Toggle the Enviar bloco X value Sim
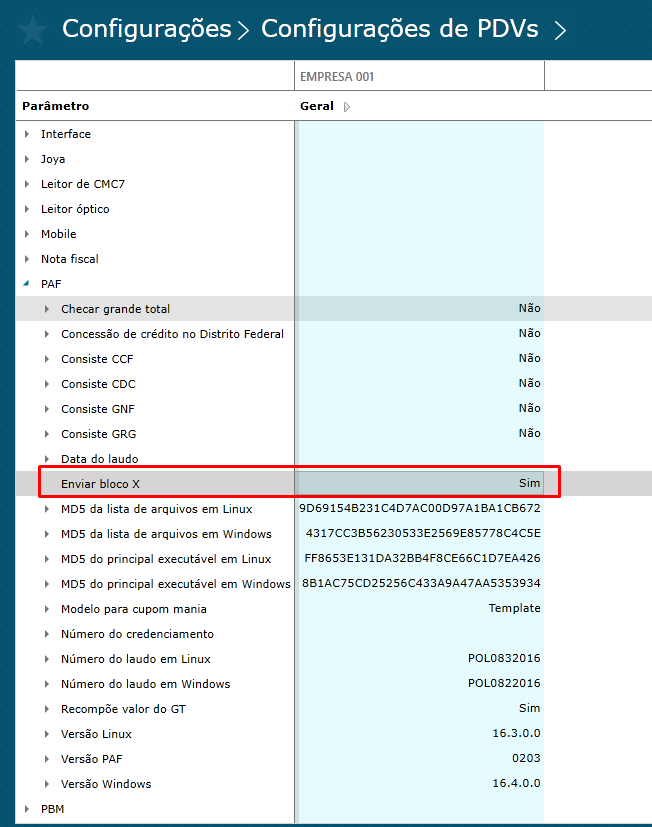Viewport: 652px width, 827px height. [420, 483]
